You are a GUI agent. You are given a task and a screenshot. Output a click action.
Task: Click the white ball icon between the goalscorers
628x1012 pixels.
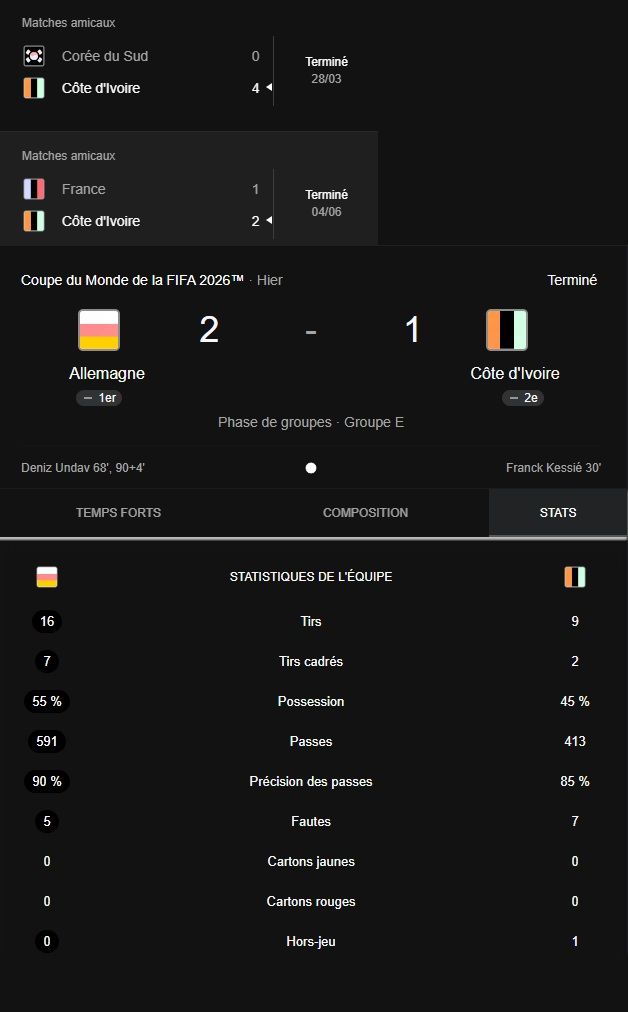point(311,468)
